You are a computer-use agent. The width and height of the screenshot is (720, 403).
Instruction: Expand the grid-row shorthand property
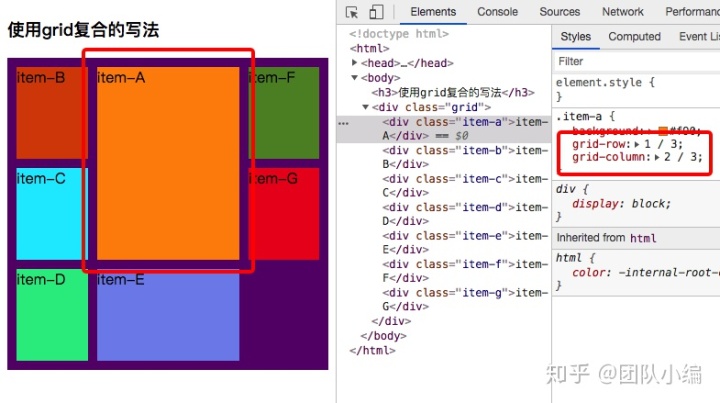pos(637,144)
